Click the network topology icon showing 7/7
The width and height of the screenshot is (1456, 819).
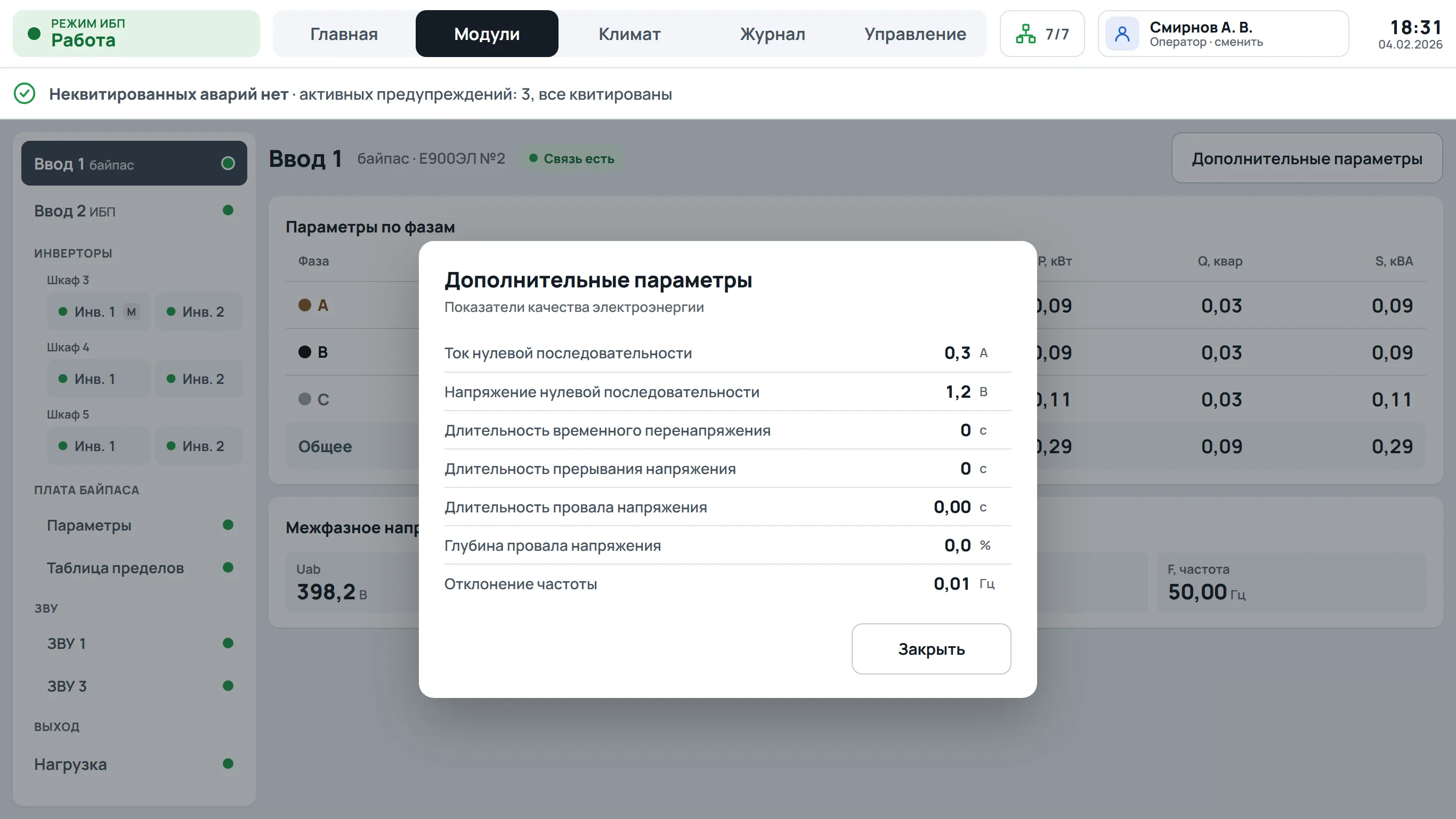point(1025,34)
